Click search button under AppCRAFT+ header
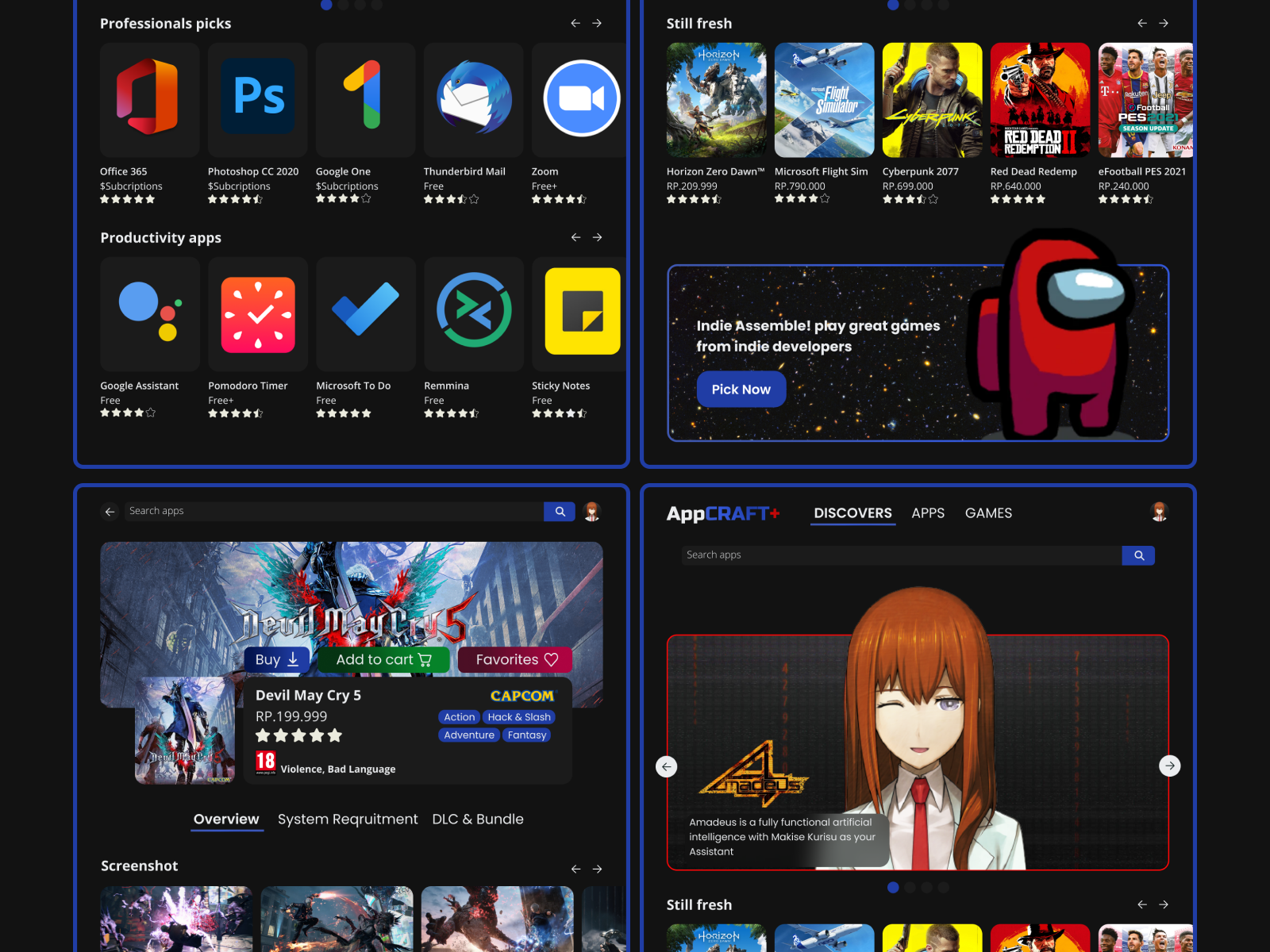This screenshot has width=1270, height=952. (1138, 555)
